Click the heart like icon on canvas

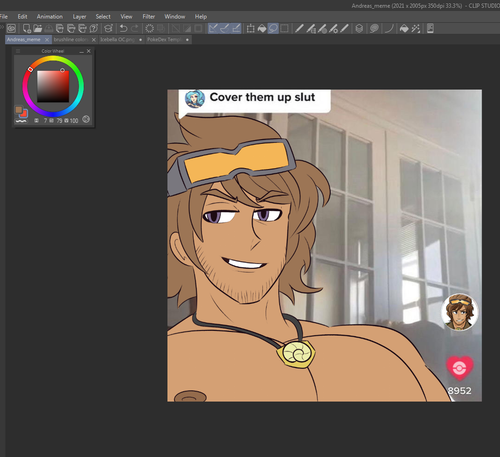tap(460, 368)
